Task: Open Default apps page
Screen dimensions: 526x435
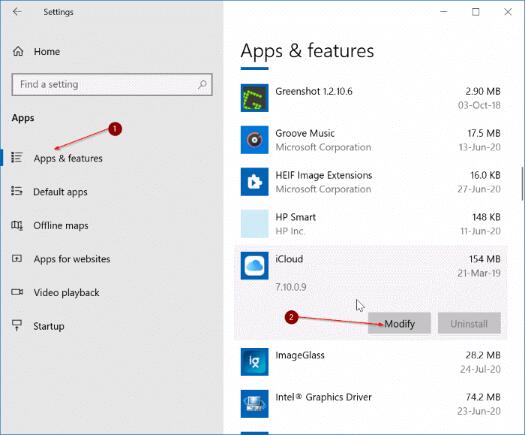Action: coord(60,192)
